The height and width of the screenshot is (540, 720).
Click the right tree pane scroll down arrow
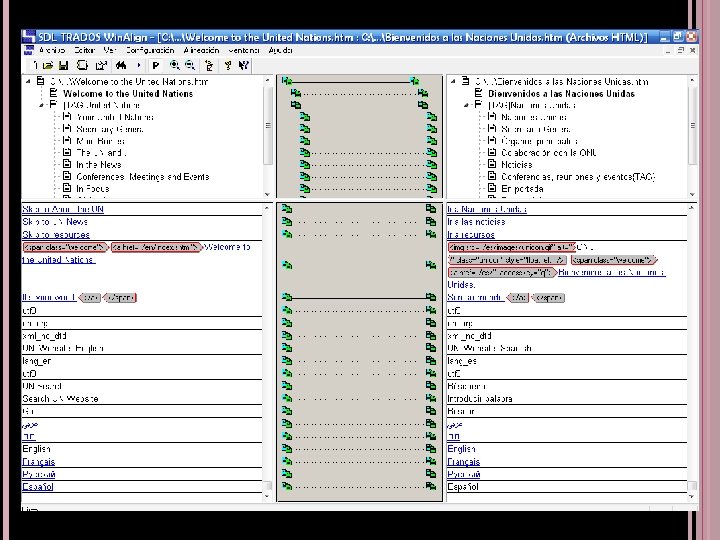pos(692,194)
